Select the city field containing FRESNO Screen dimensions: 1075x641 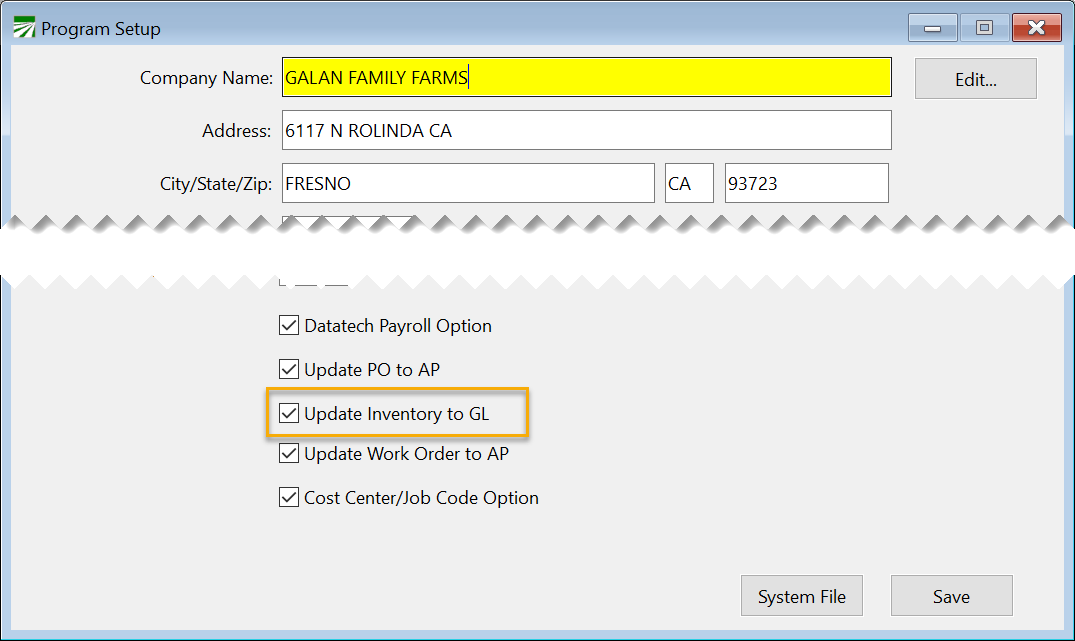coord(468,184)
